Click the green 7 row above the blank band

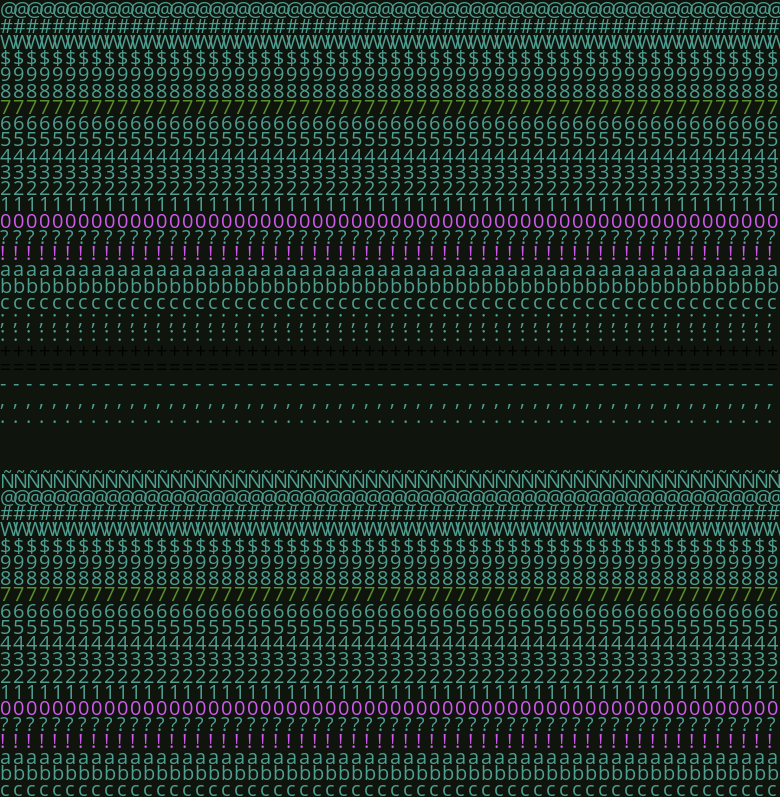coord(390,107)
